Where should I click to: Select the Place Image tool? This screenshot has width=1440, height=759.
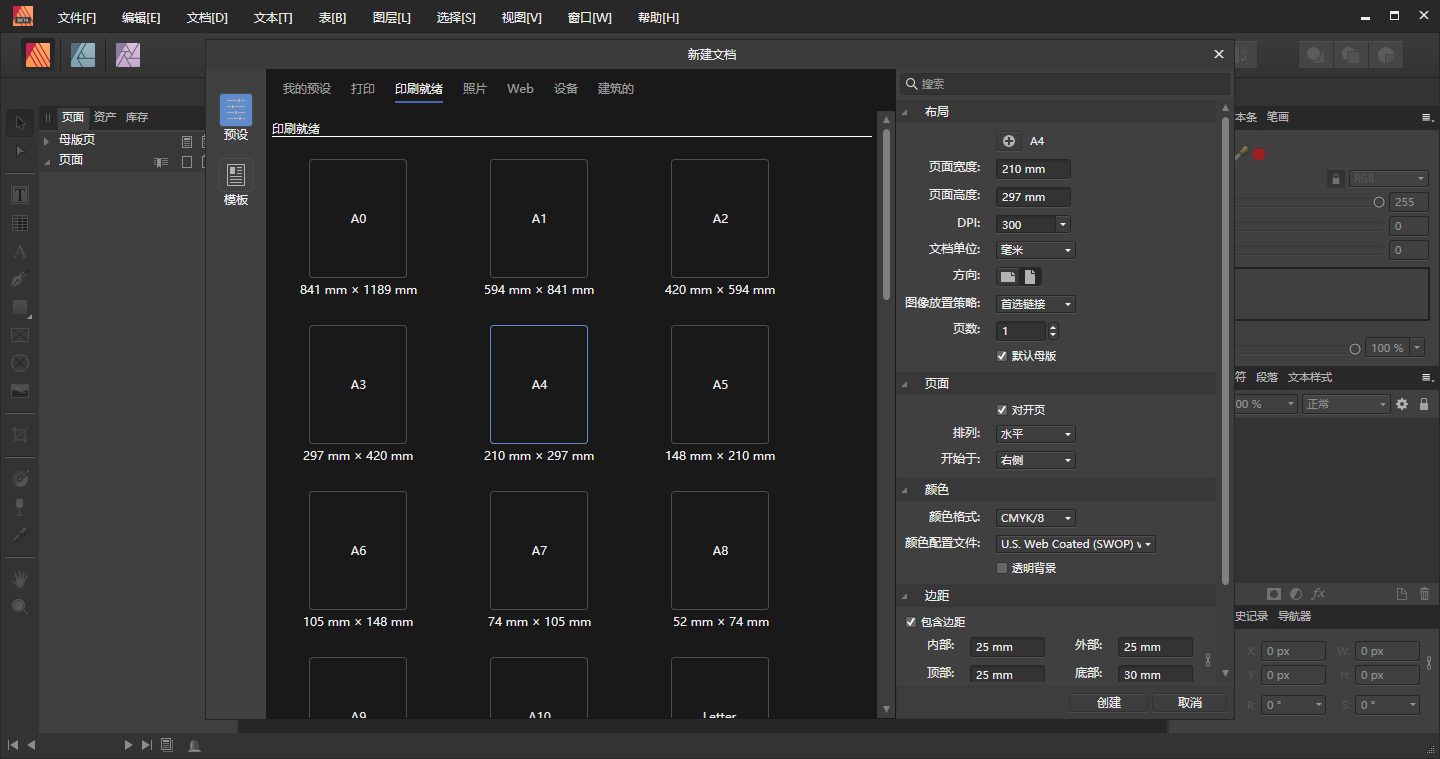[x=20, y=391]
